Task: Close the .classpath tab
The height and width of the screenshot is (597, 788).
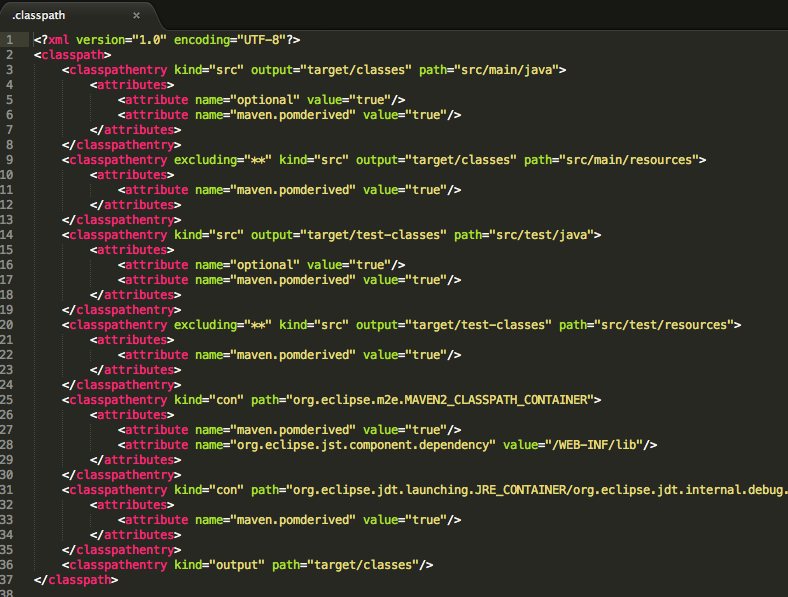Action: click(136, 15)
